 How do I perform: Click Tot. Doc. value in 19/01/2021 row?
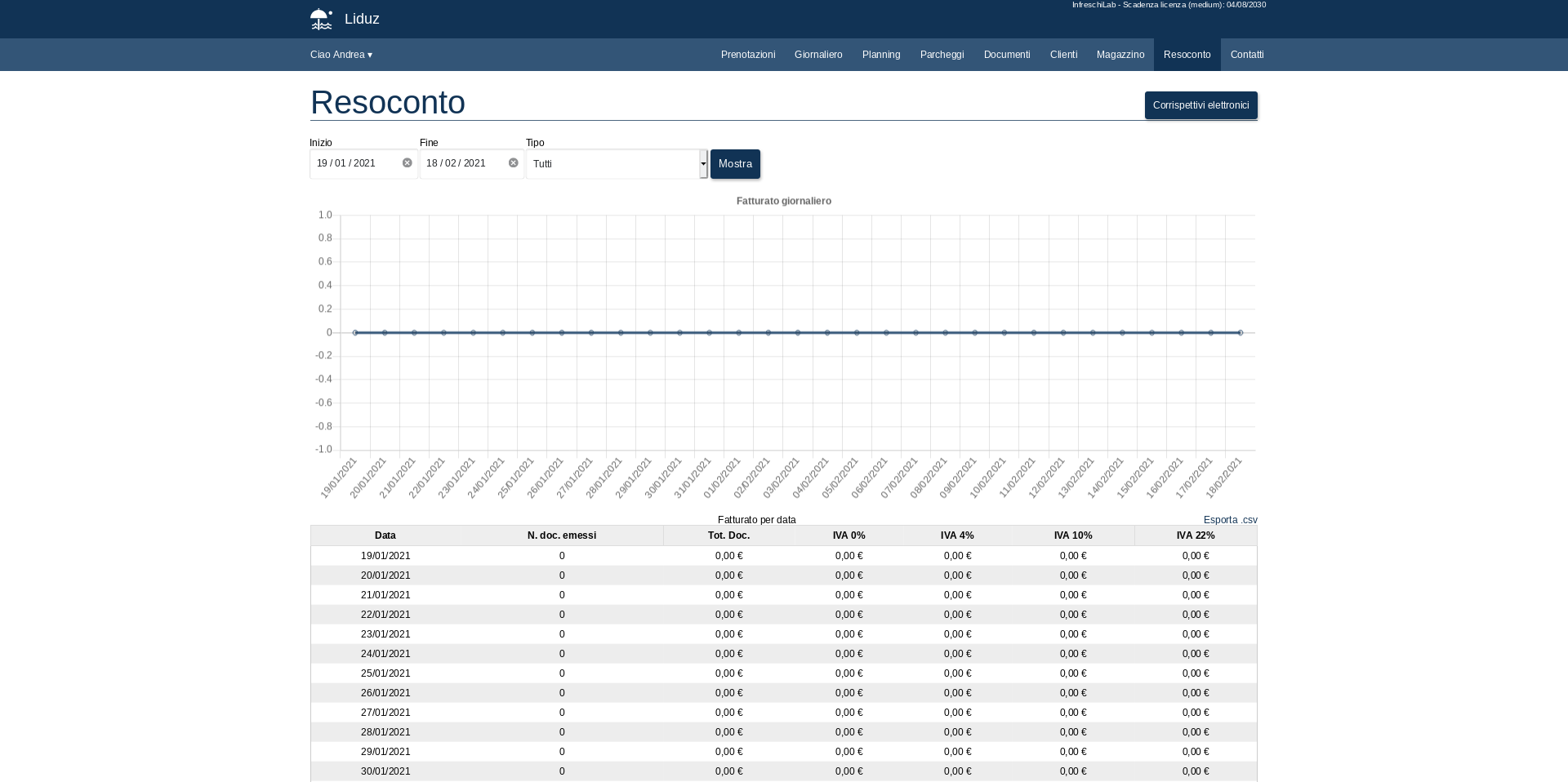click(x=728, y=556)
